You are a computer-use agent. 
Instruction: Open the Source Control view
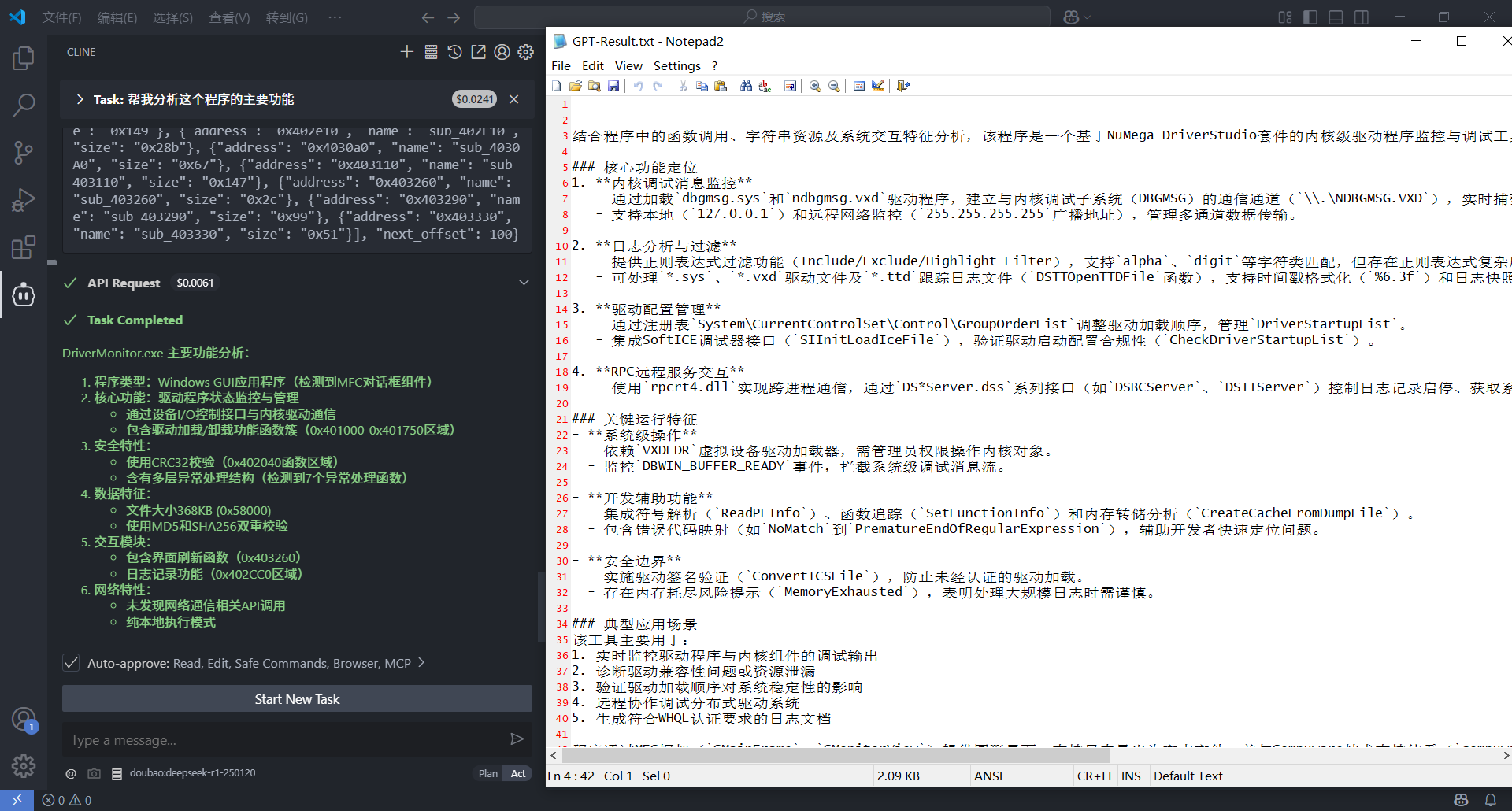(x=24, y=152)
